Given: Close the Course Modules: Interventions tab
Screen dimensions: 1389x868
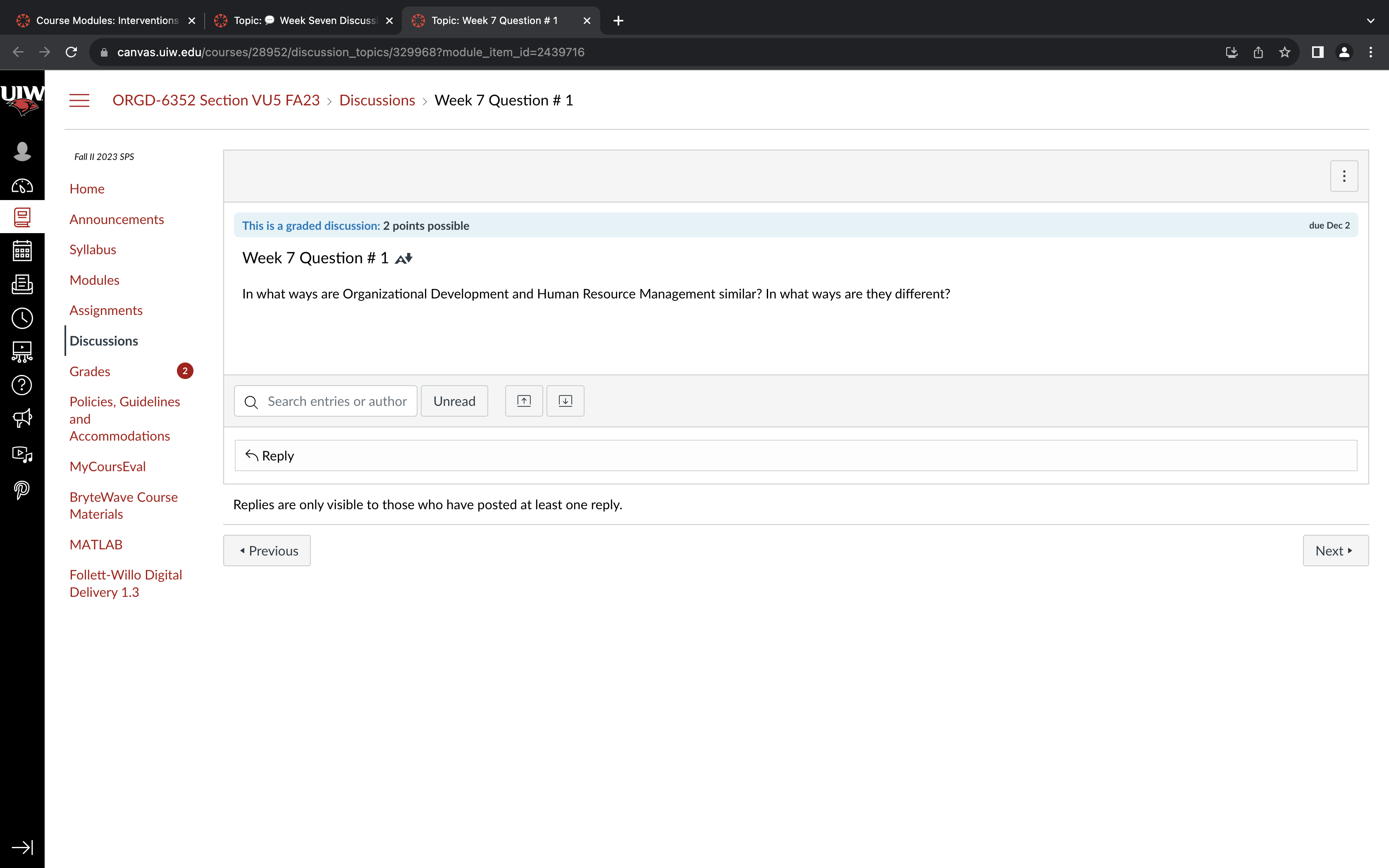Looking at the screenshot, I should (x=192, y=21).
